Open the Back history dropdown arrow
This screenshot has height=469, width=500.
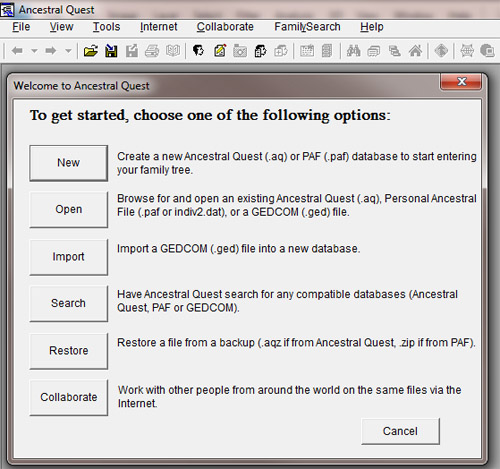tap(34, 51)
